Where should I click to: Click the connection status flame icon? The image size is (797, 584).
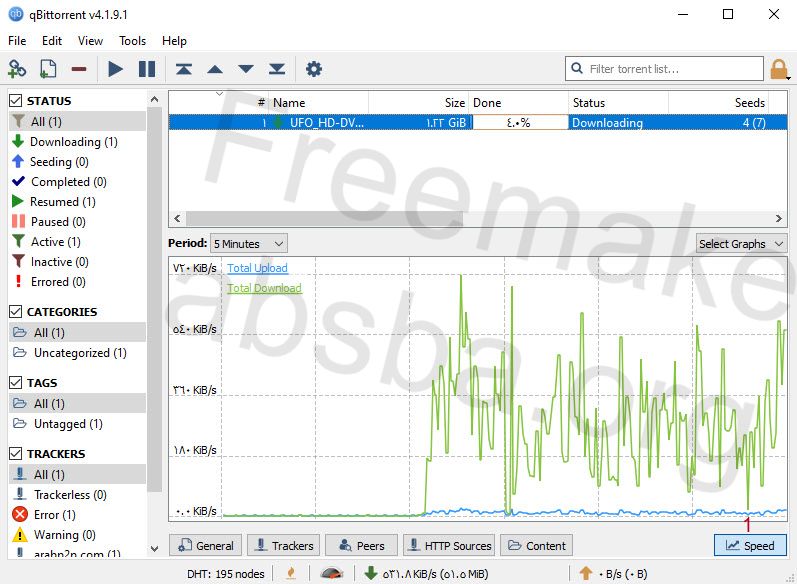[291, 573]
